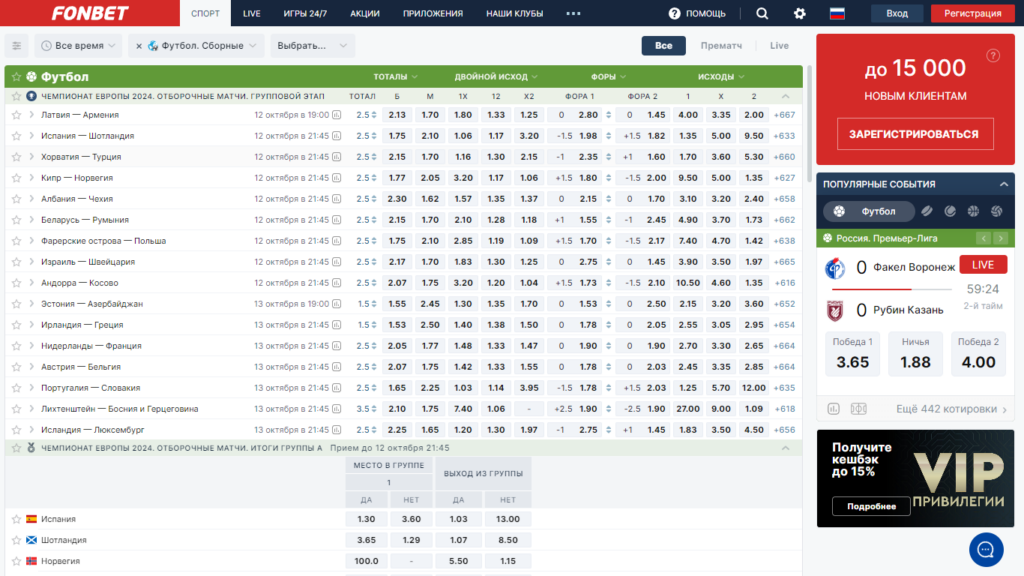
Task: Show previous popular league with left arrow
Action: (x=984, y=238)
